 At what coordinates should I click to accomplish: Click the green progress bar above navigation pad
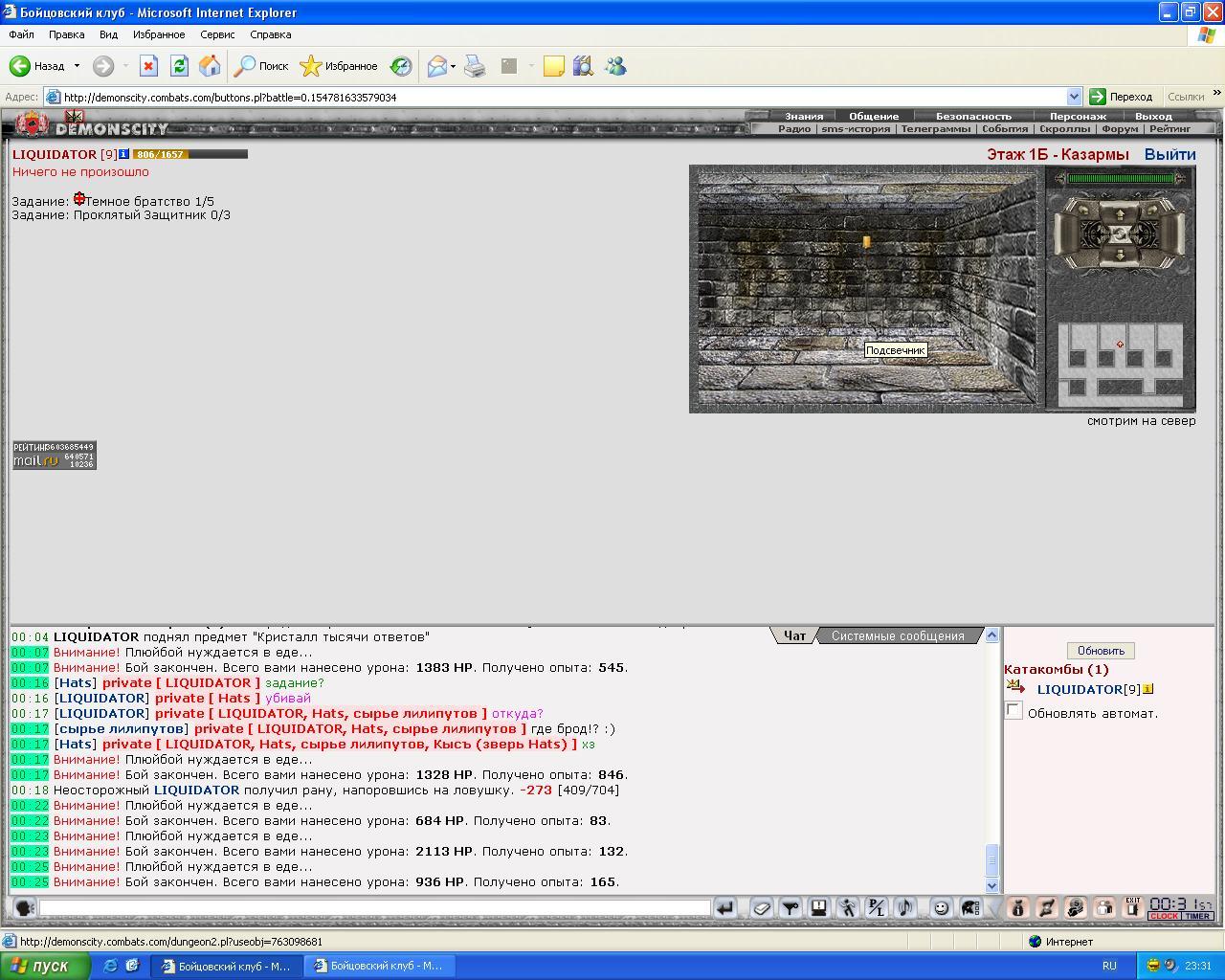tap(1121, 178)
